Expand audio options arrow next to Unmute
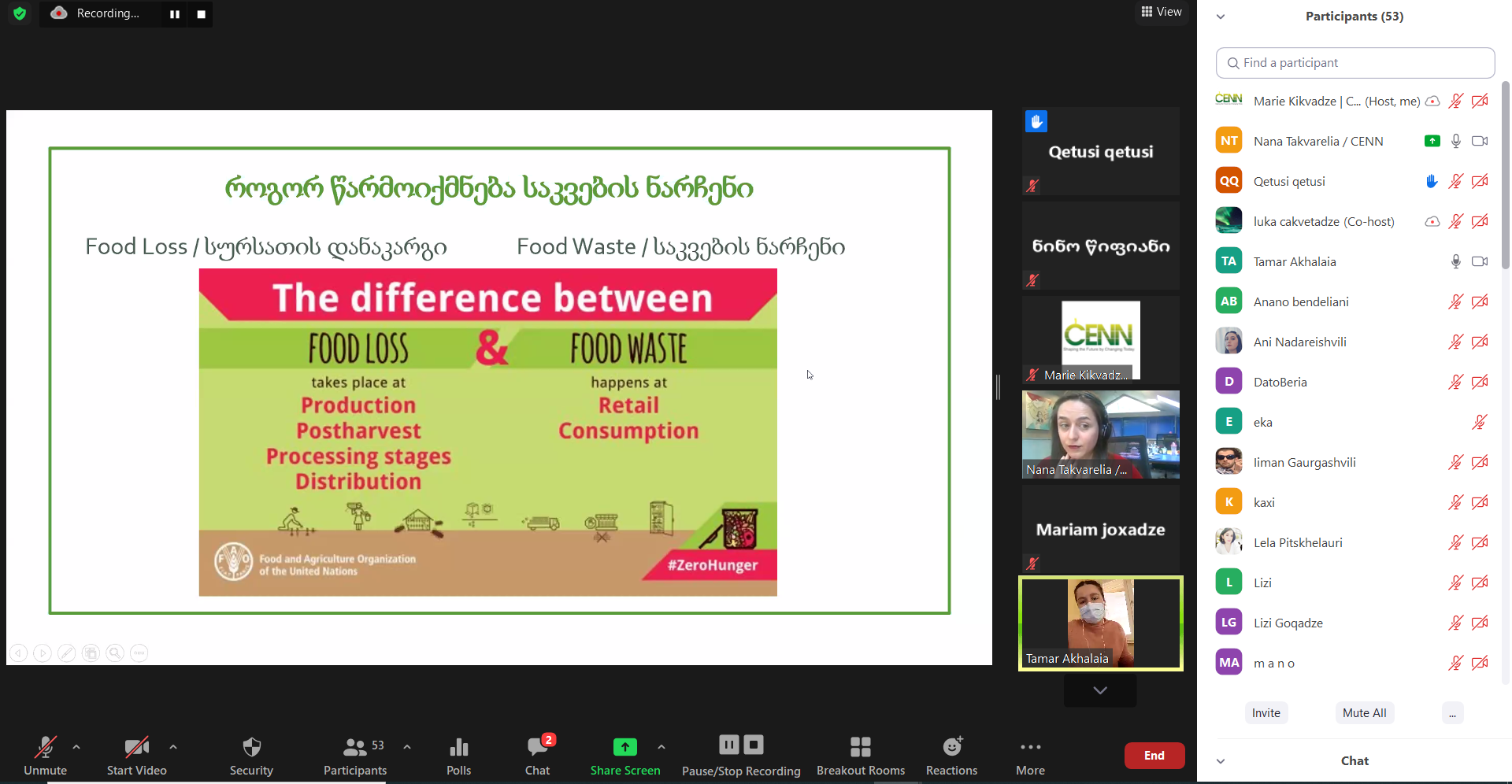This screenshot has width=1512, height=784. pyautogui.click(x=76, y=747)
